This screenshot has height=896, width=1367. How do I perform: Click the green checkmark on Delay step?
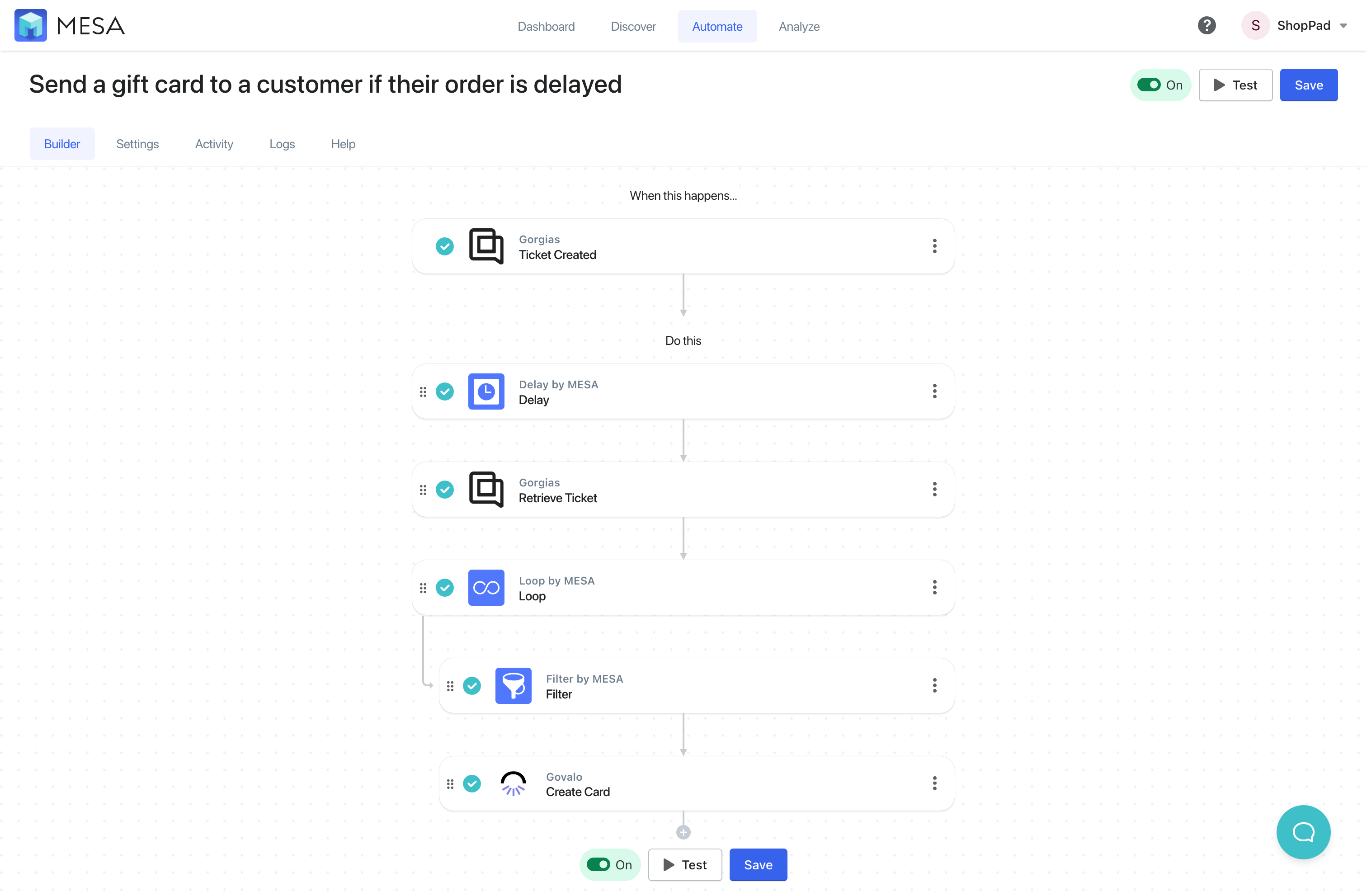(444, 391)
